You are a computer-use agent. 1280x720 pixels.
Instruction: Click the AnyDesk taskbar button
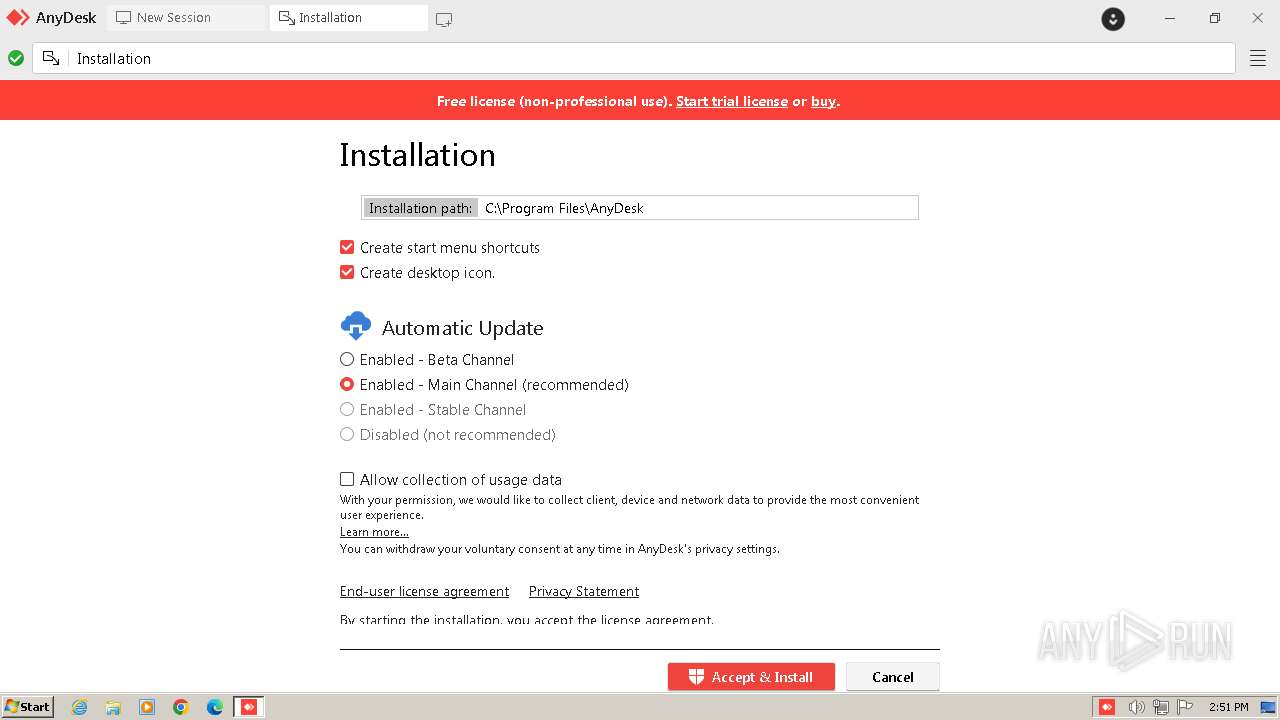coord(249,707)
